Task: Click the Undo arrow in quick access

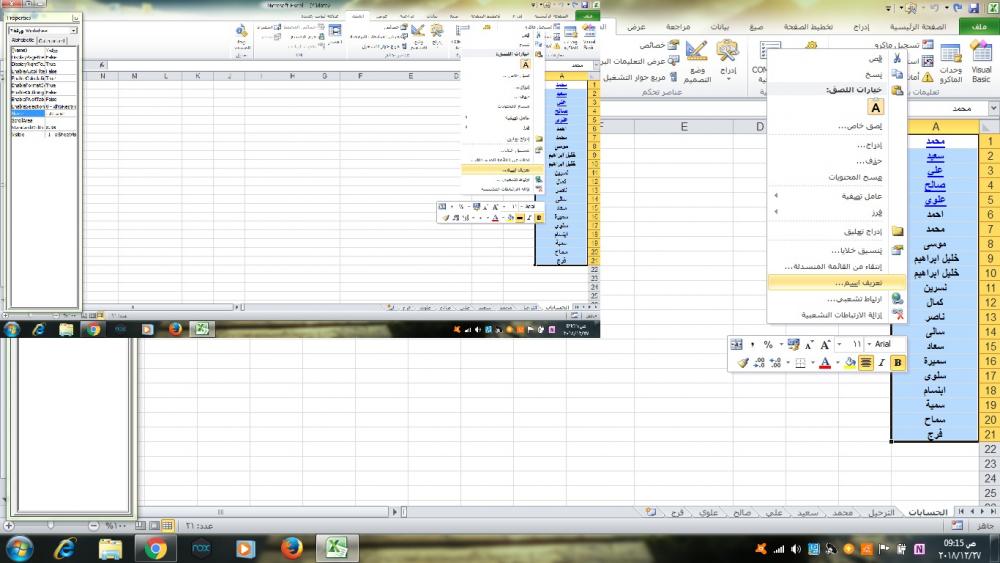Action: (934, 8)
